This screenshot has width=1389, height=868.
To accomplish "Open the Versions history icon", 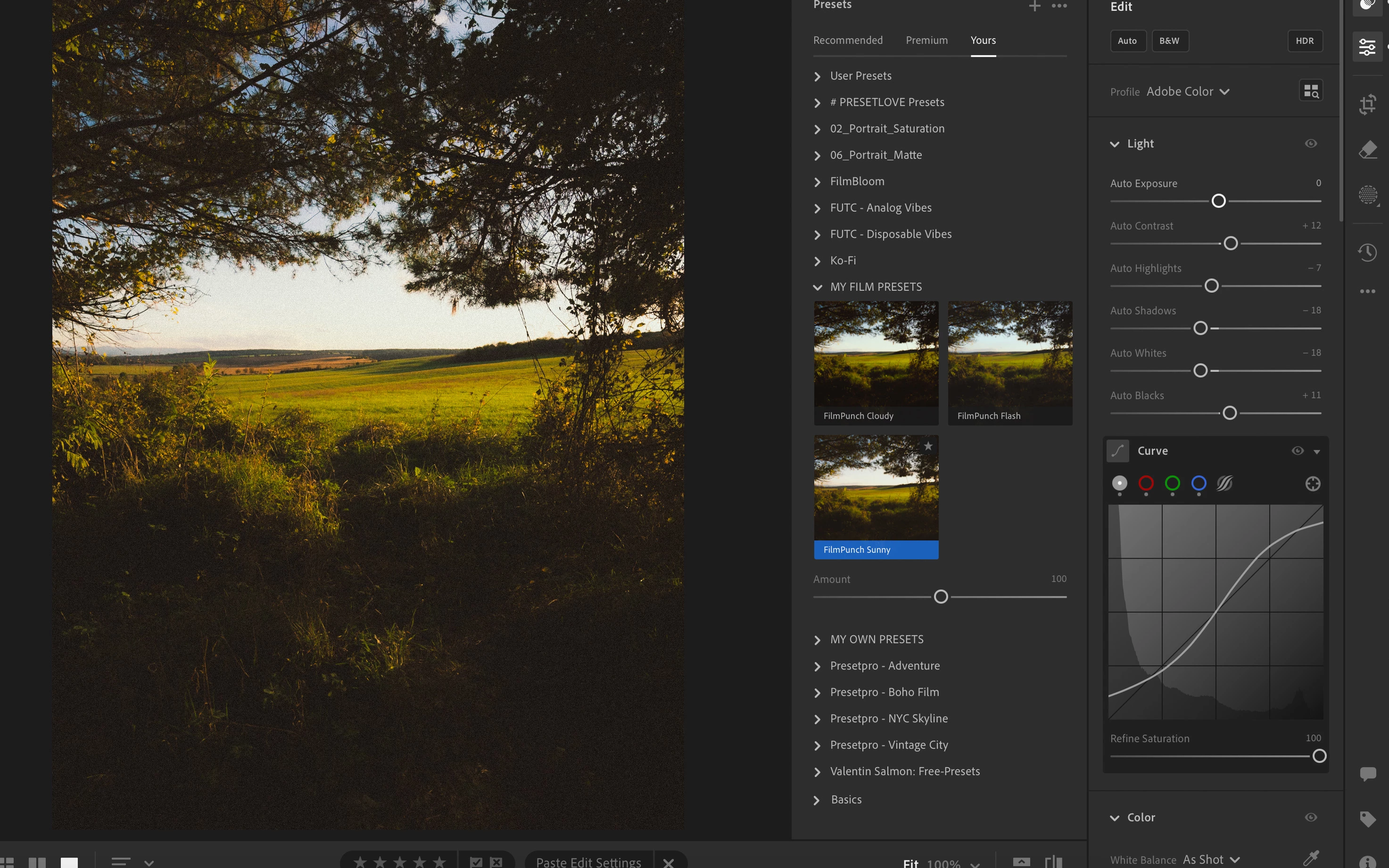I will pos(1367,251).
